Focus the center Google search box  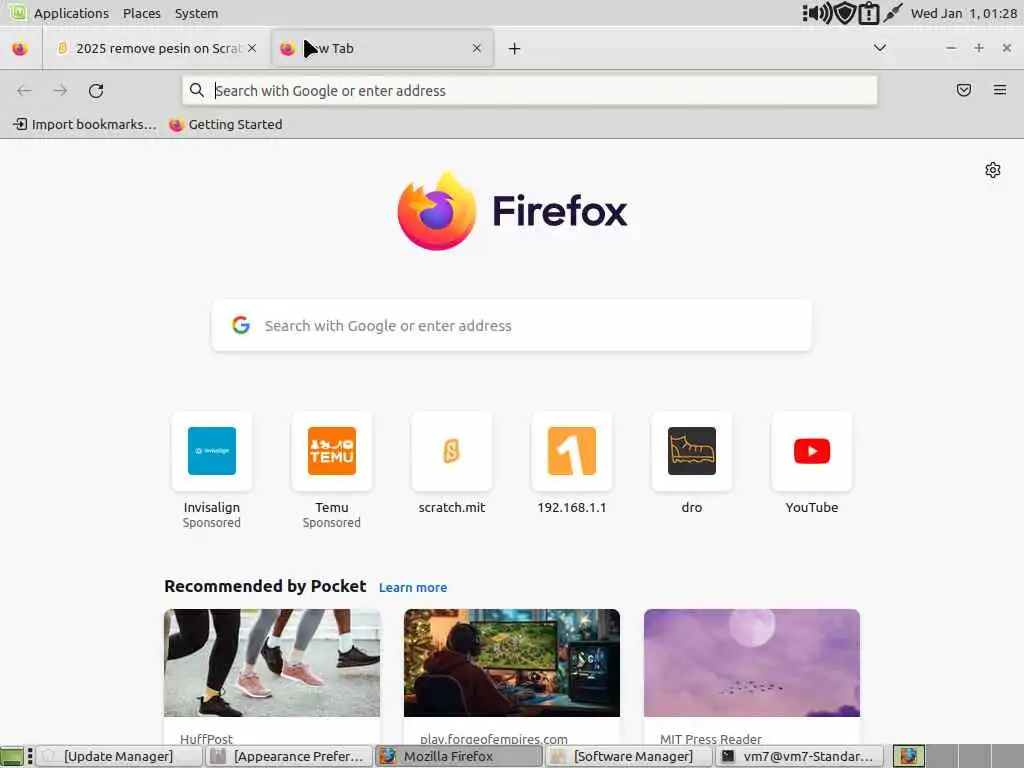pyautogui.click(x=511, y=325)
